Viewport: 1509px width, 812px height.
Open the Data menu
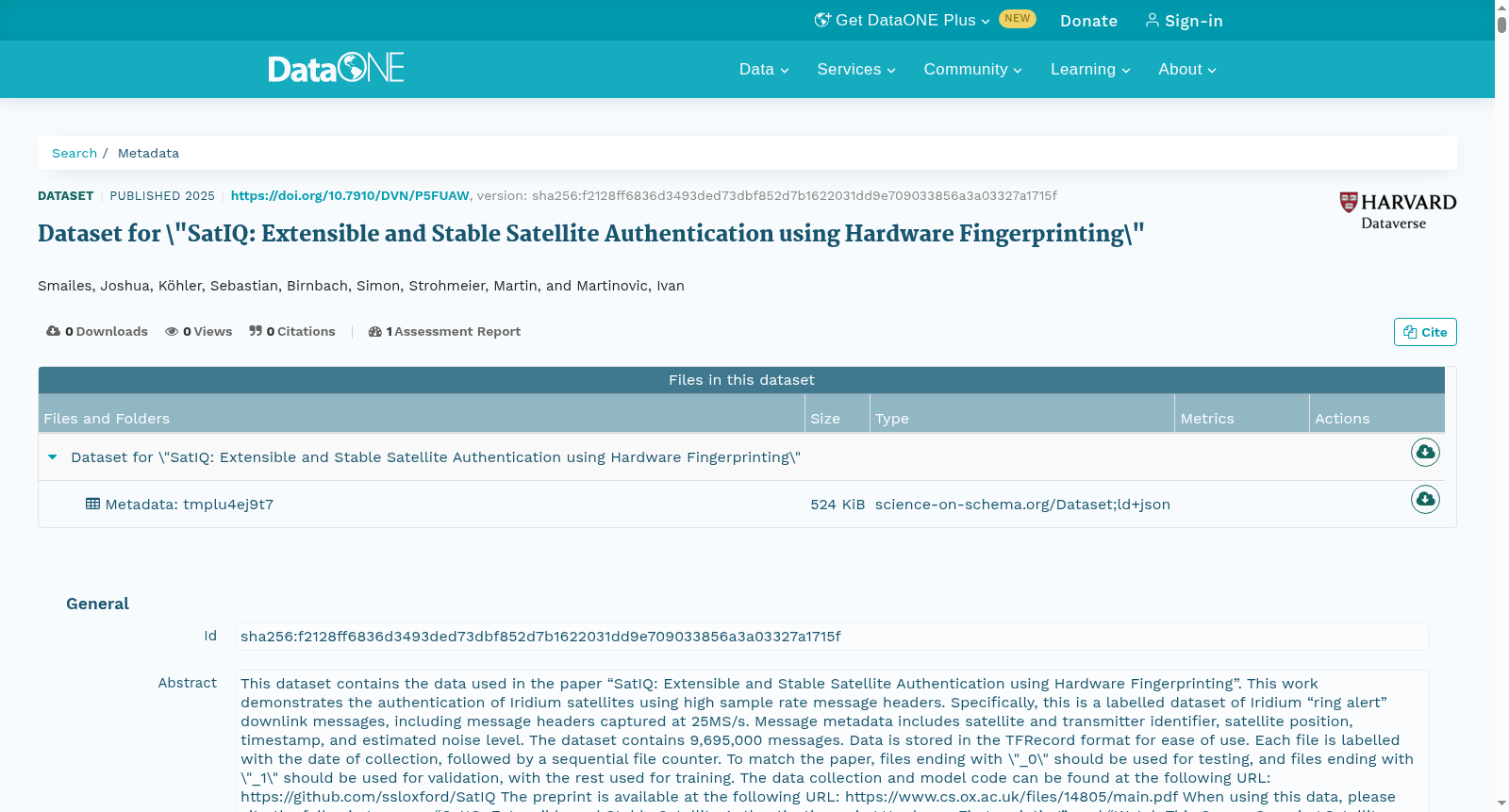[764, 69]
